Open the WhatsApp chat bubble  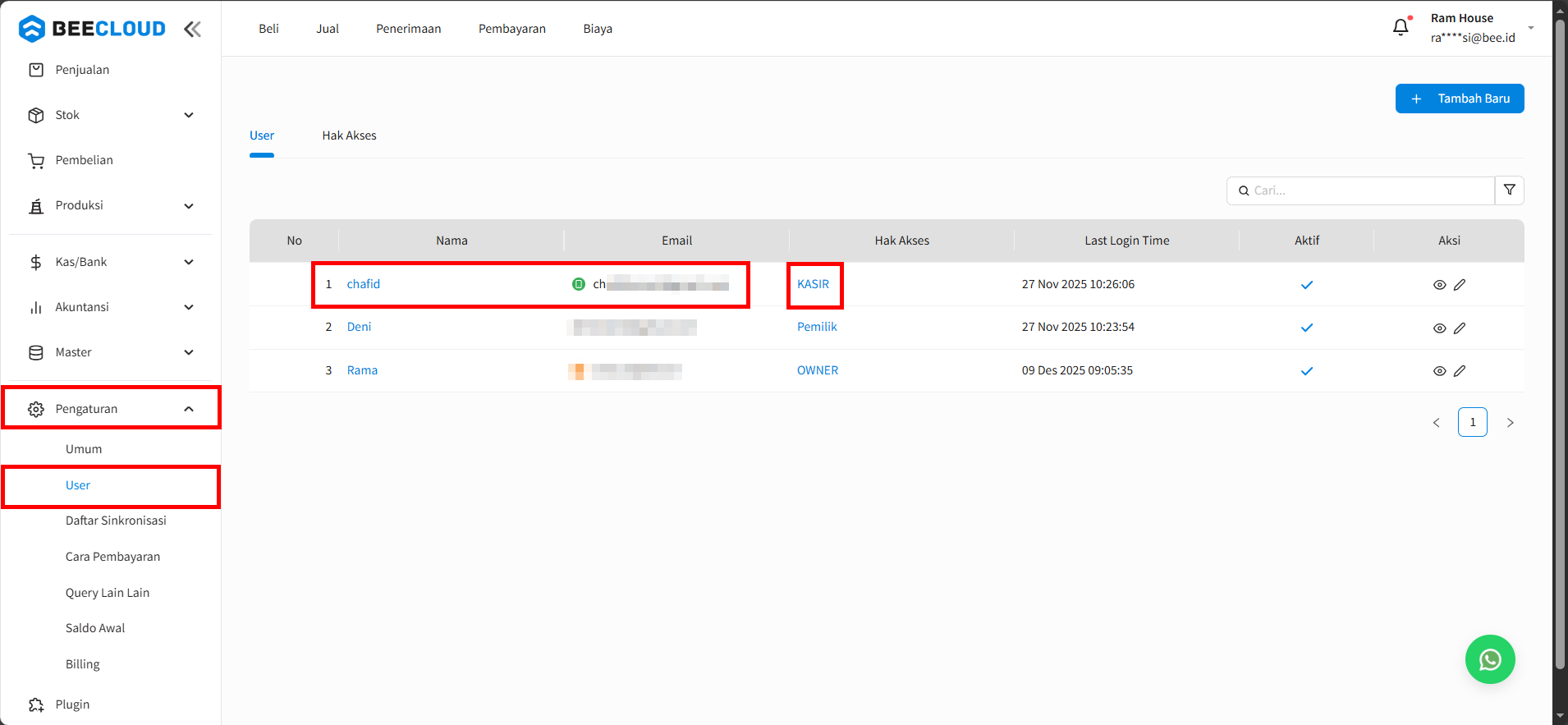click(x=1489, y=659)
